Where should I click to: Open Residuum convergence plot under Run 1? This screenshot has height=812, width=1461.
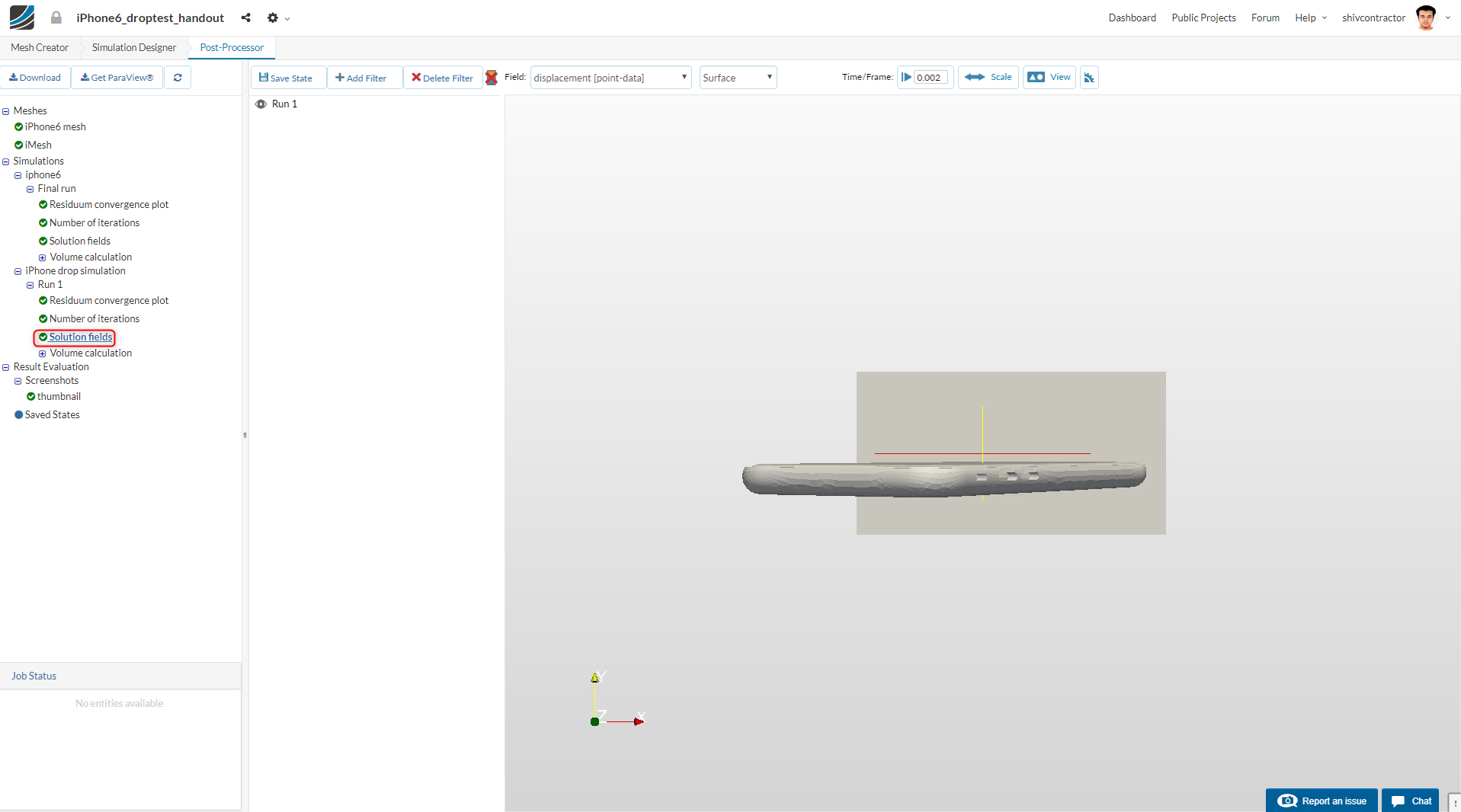coord(109,301)
